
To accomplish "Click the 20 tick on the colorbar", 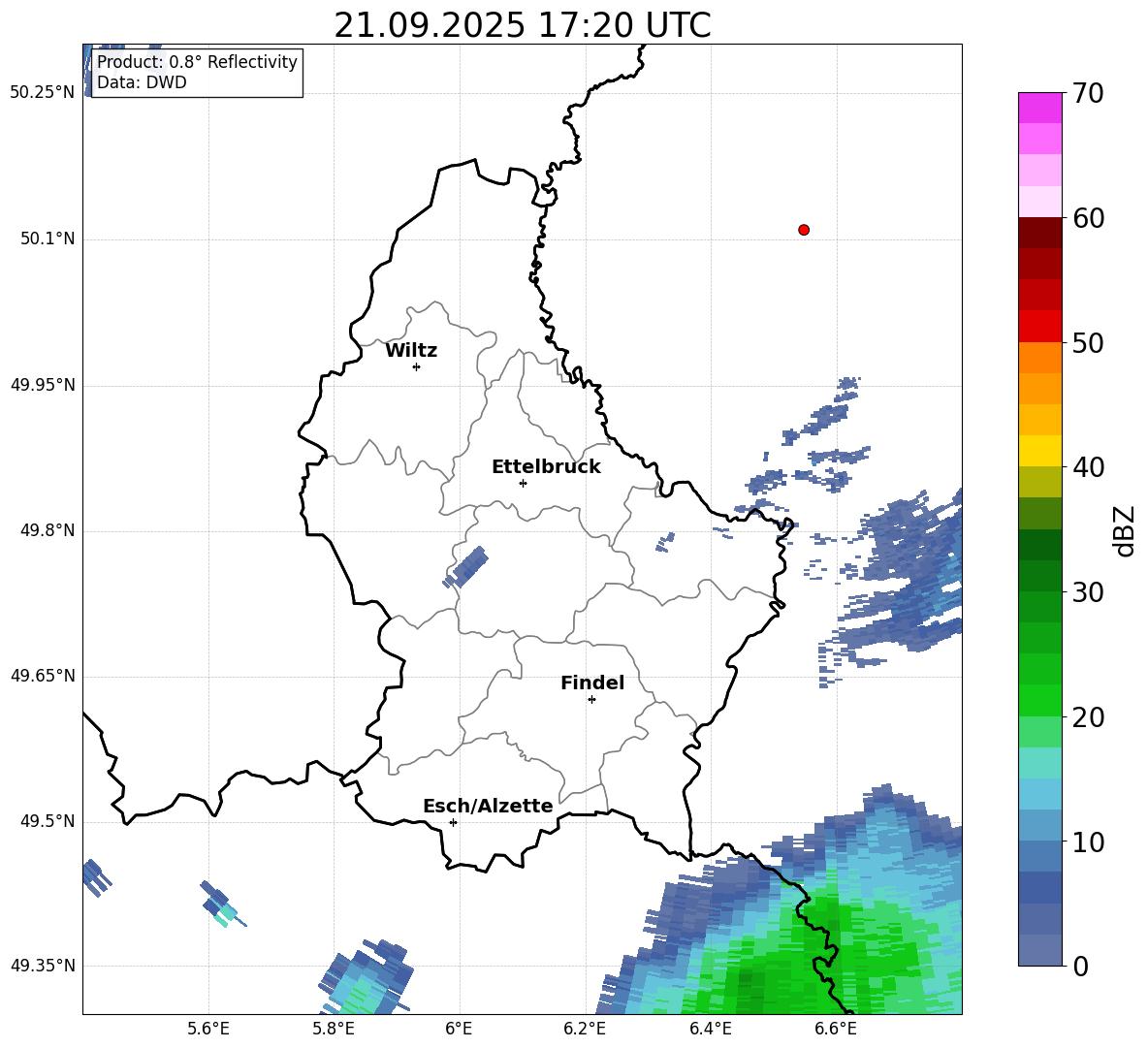I will (1088, 717).
